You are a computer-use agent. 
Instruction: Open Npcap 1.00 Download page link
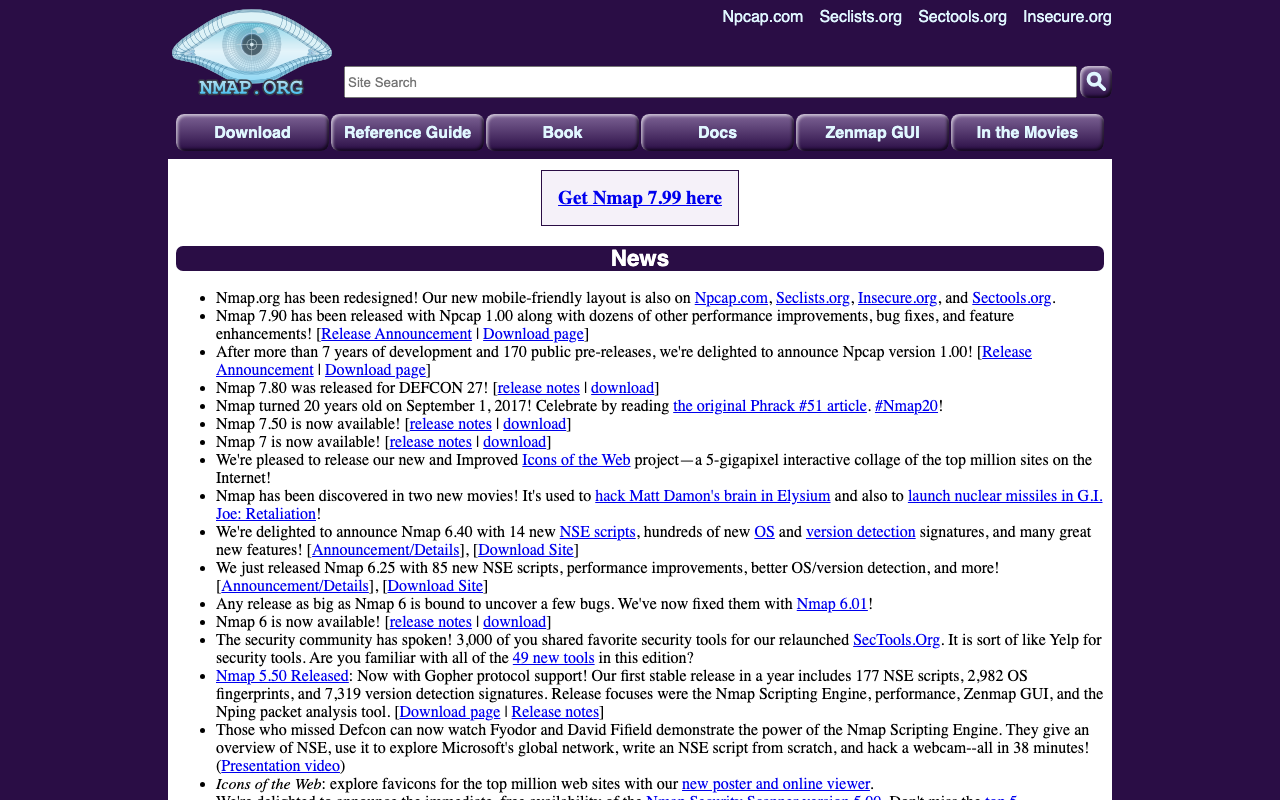pos(375,370)
